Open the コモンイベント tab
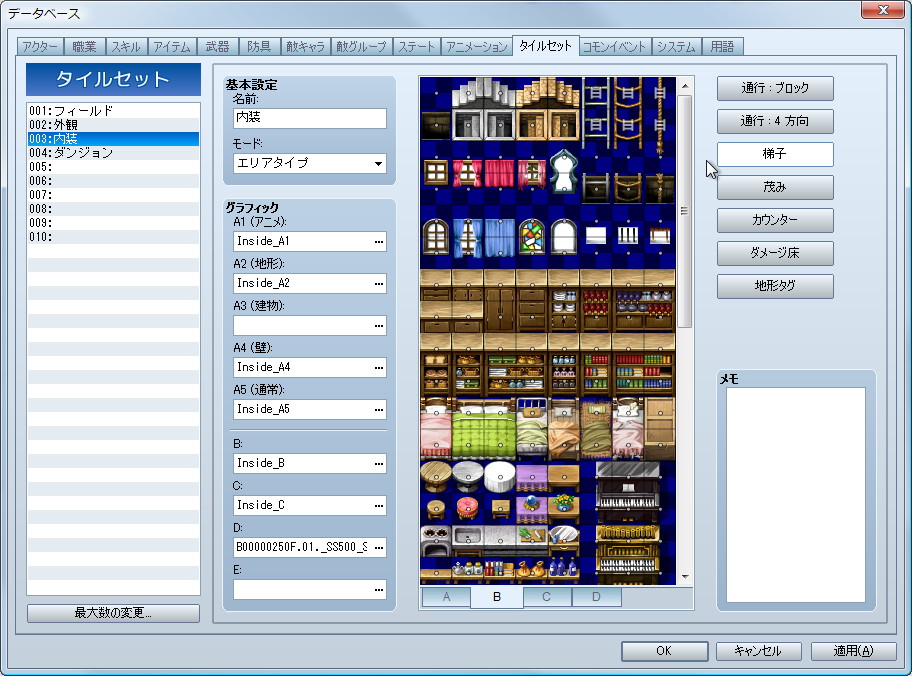Viewport: 912px width, 676px height. click(614, 47)
